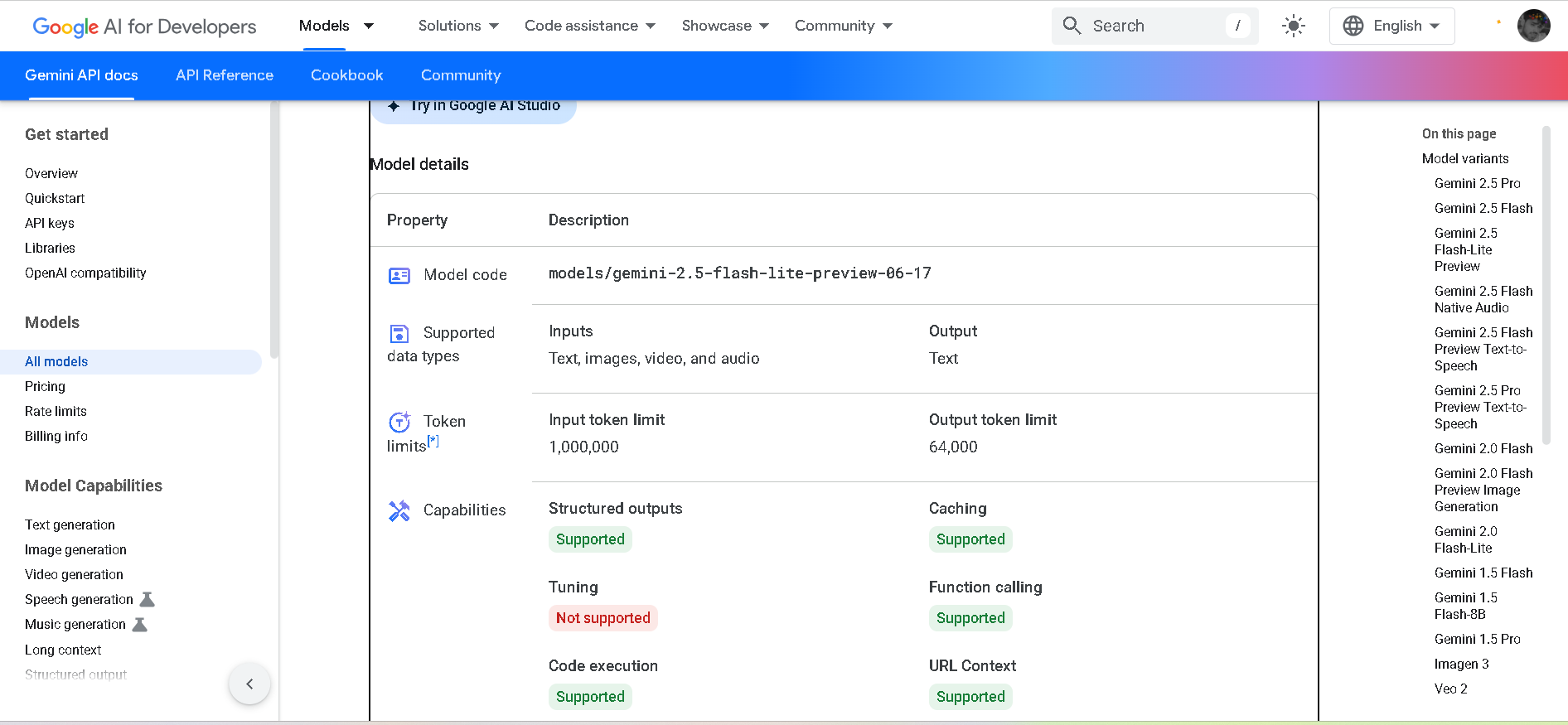Jump to Gemini 2.5 Pro section
Screen dimensions: 1568x725
[x=1478, y=183]
